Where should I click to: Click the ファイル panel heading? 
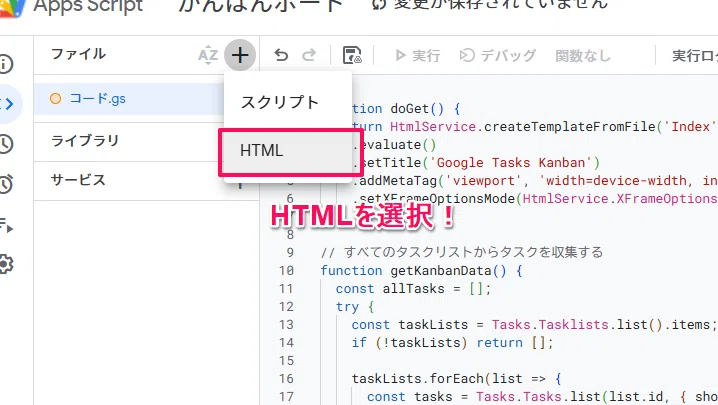click(78, 54)
